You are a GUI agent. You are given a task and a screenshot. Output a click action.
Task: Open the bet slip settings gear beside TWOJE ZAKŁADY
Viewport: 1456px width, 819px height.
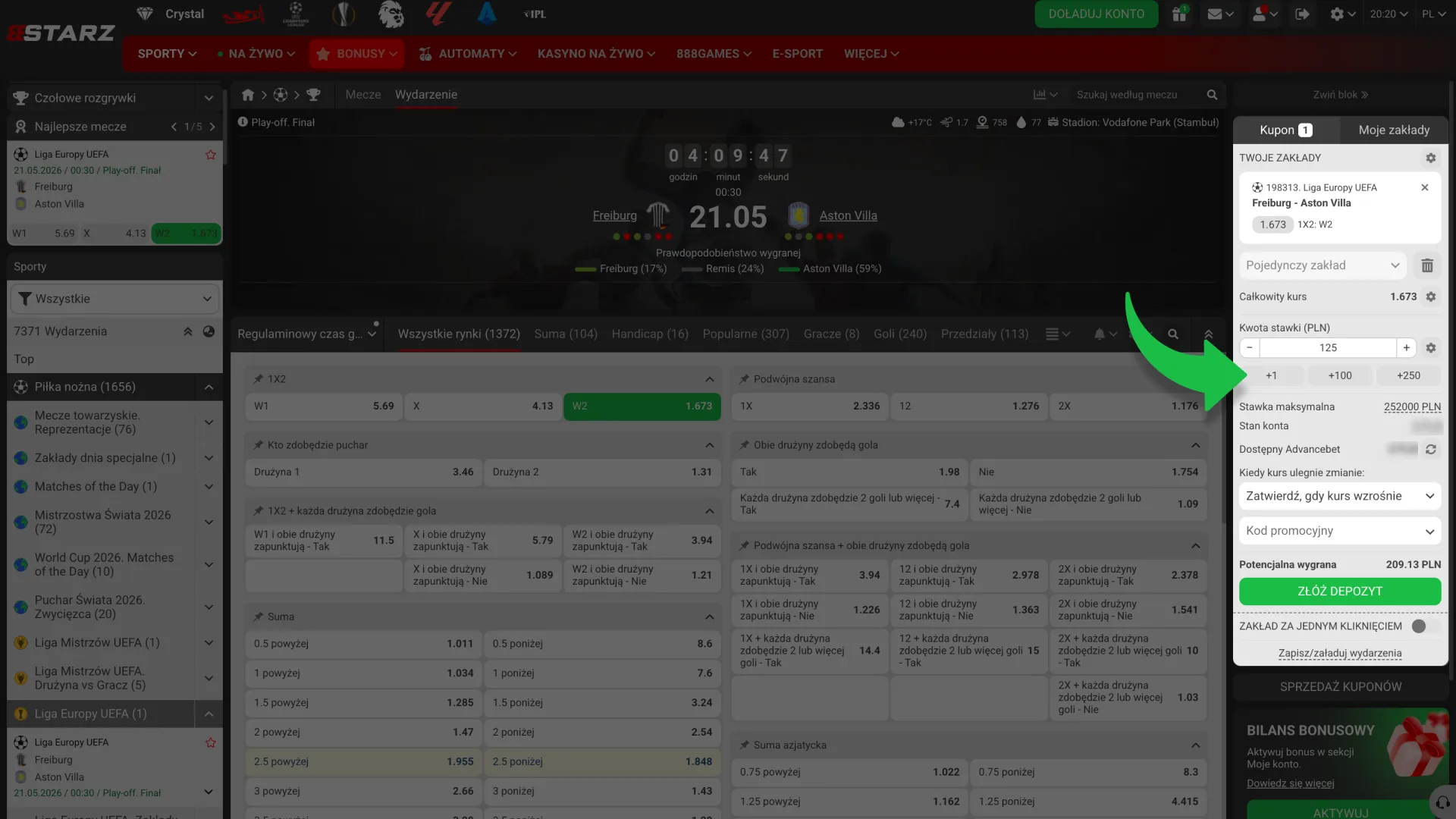1430,158
